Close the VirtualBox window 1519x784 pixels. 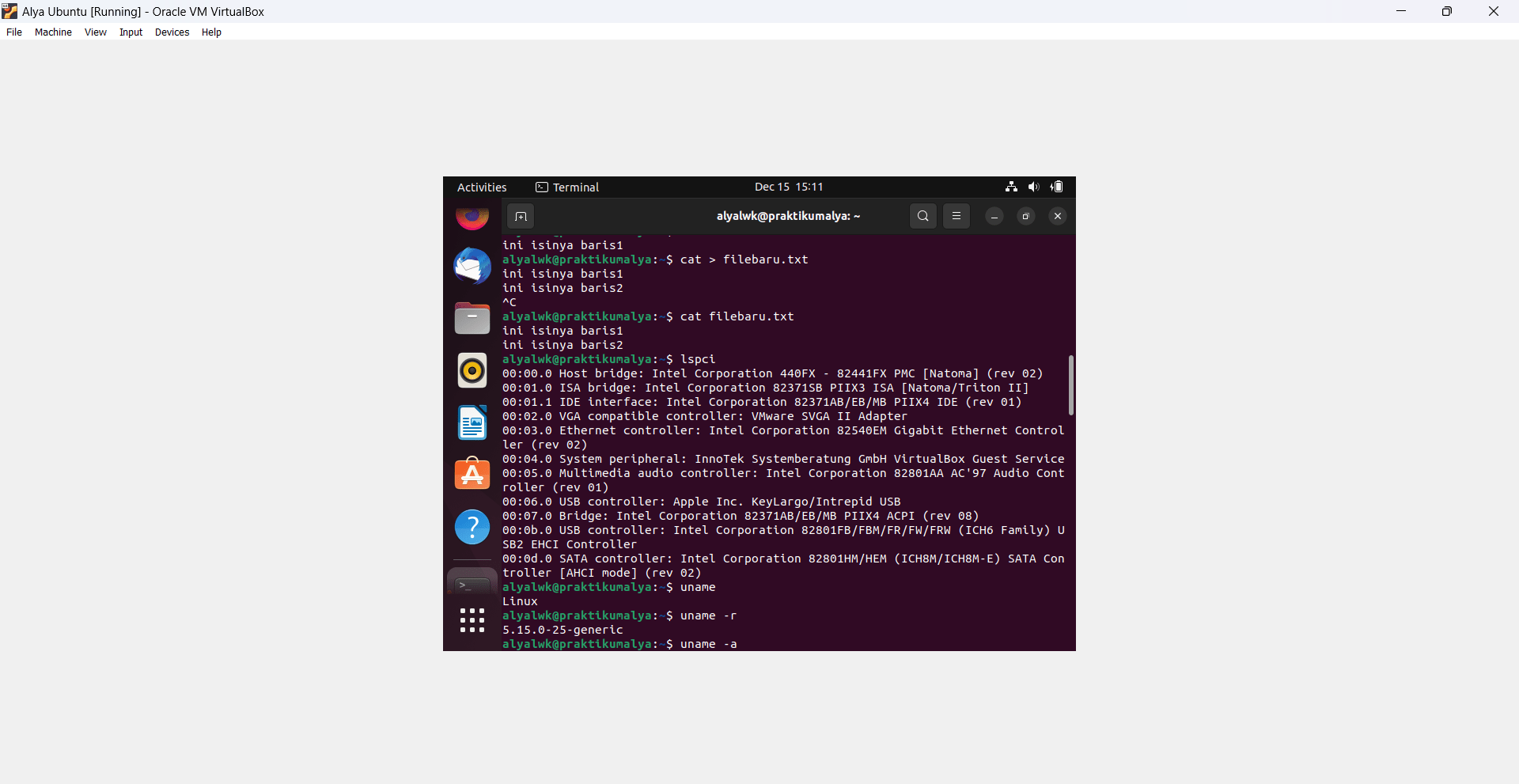point(1494,11)
